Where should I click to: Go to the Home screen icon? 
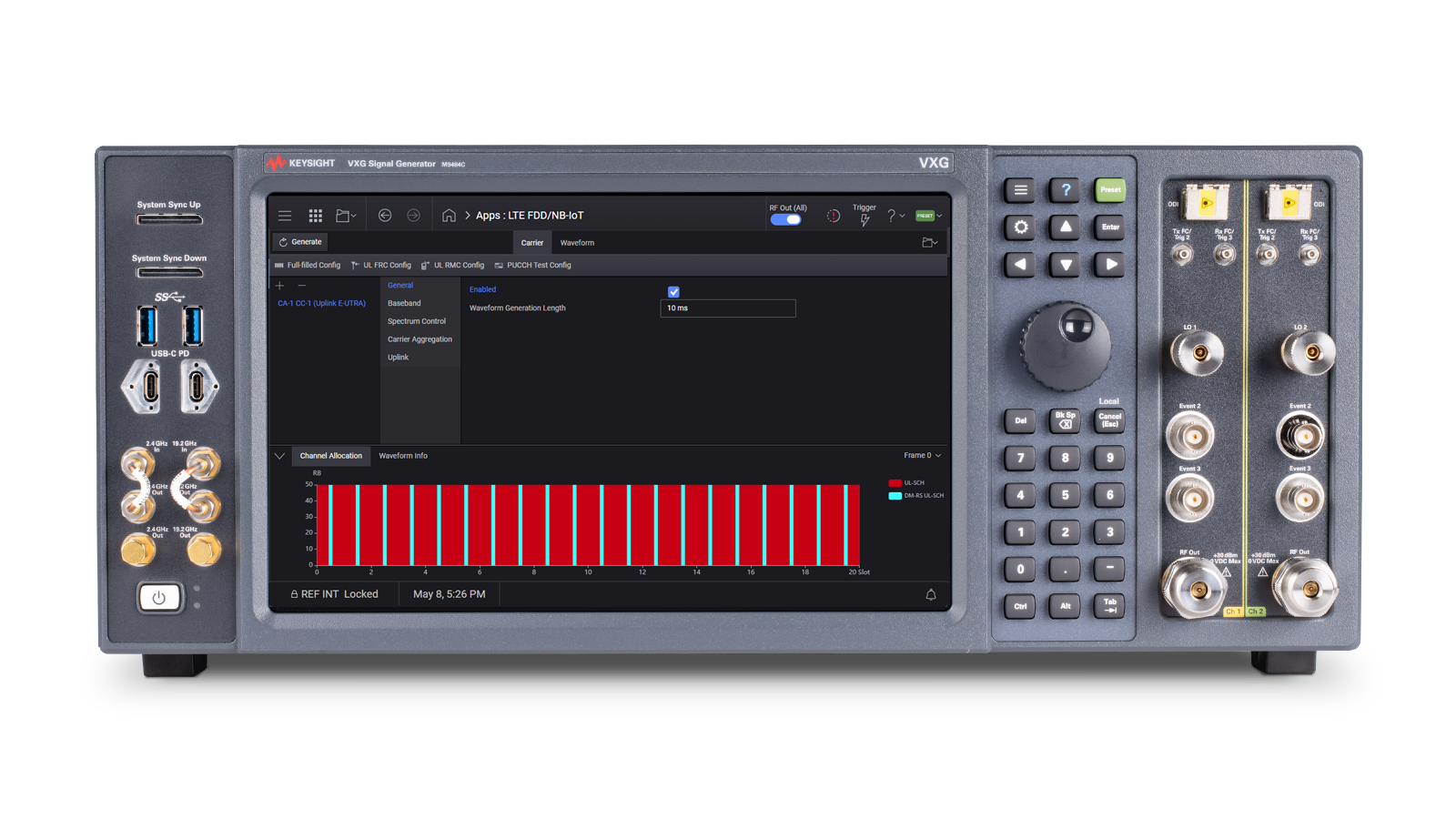449,216
